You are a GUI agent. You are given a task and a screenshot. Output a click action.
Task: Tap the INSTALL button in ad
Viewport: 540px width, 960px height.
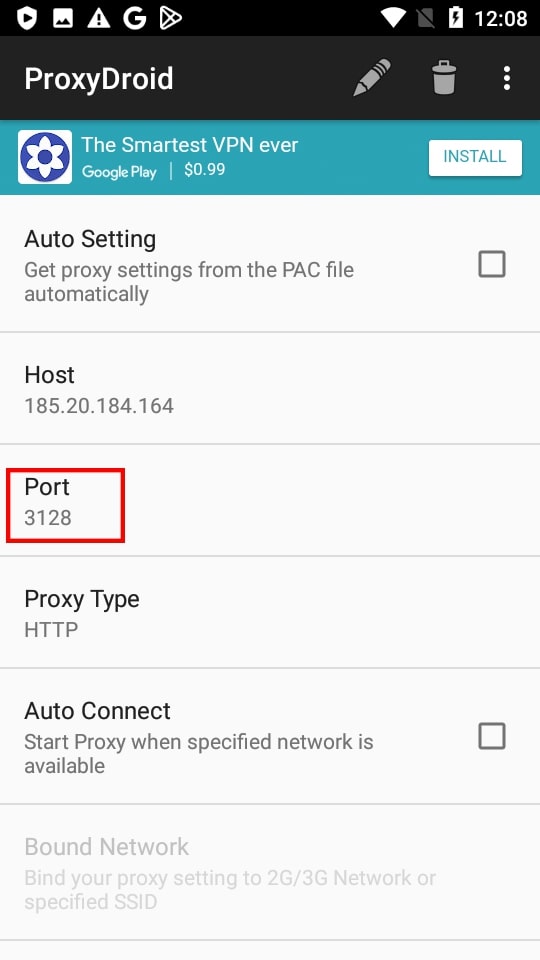[475, 157]
